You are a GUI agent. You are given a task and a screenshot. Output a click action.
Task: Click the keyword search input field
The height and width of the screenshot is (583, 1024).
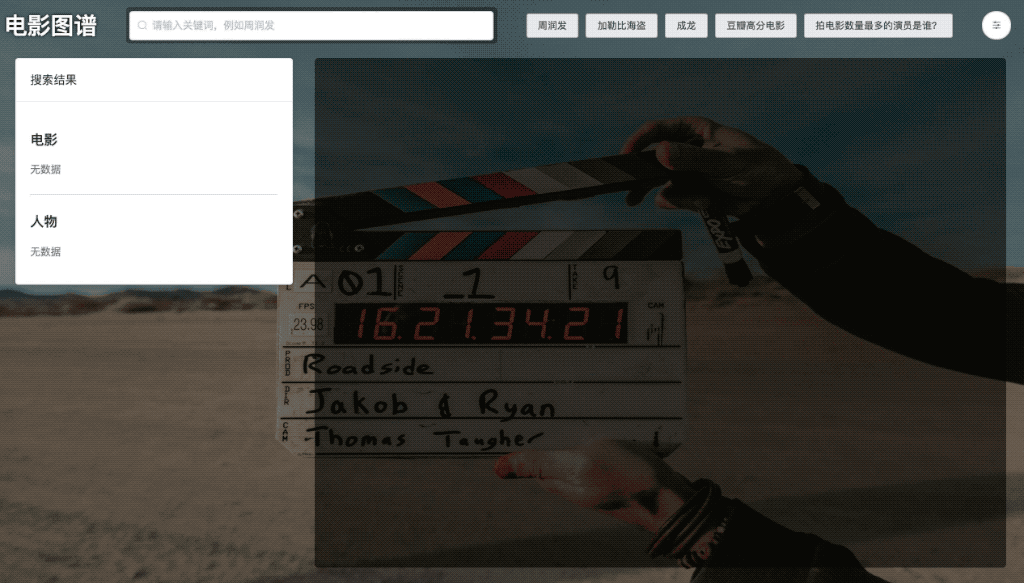[311, 25]
